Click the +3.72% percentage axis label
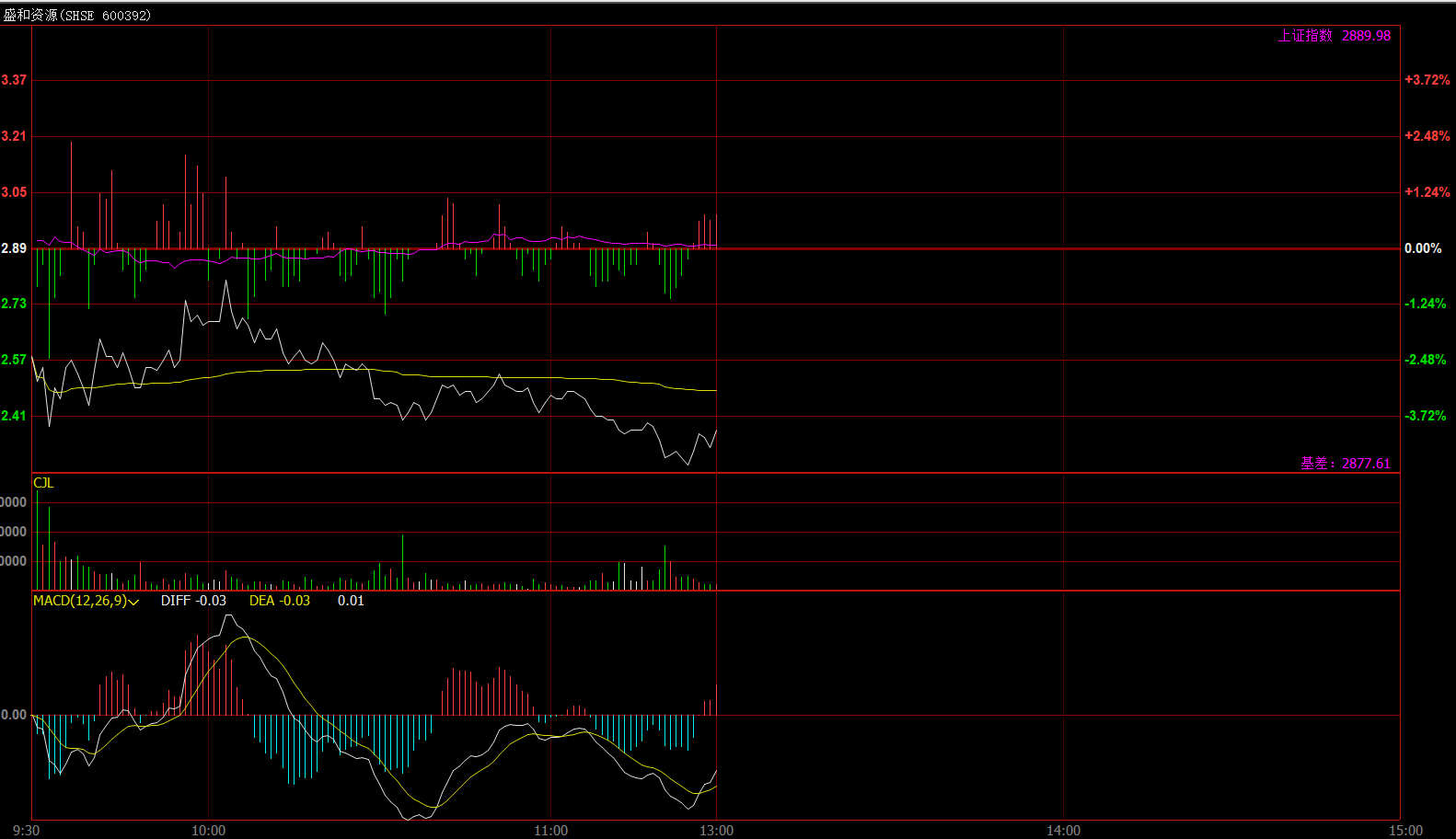The image size is (1456, 839). tap(1427, 80)
